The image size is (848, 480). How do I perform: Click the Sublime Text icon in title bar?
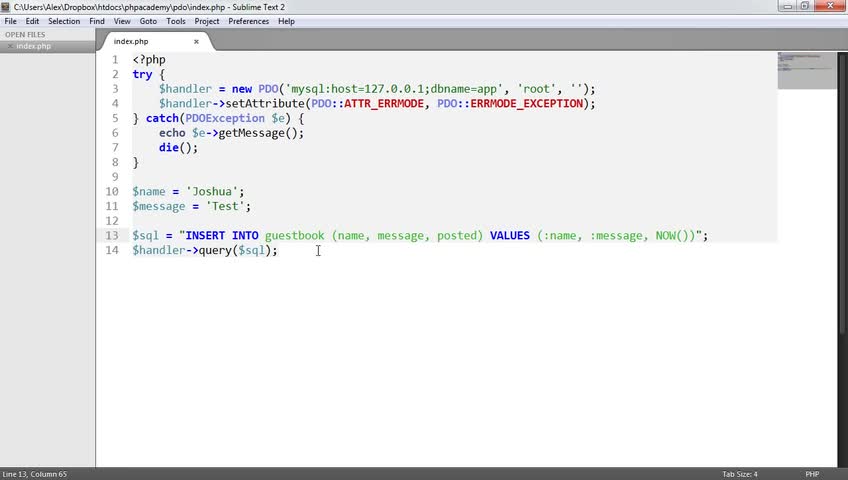click(x=5, y=6)
